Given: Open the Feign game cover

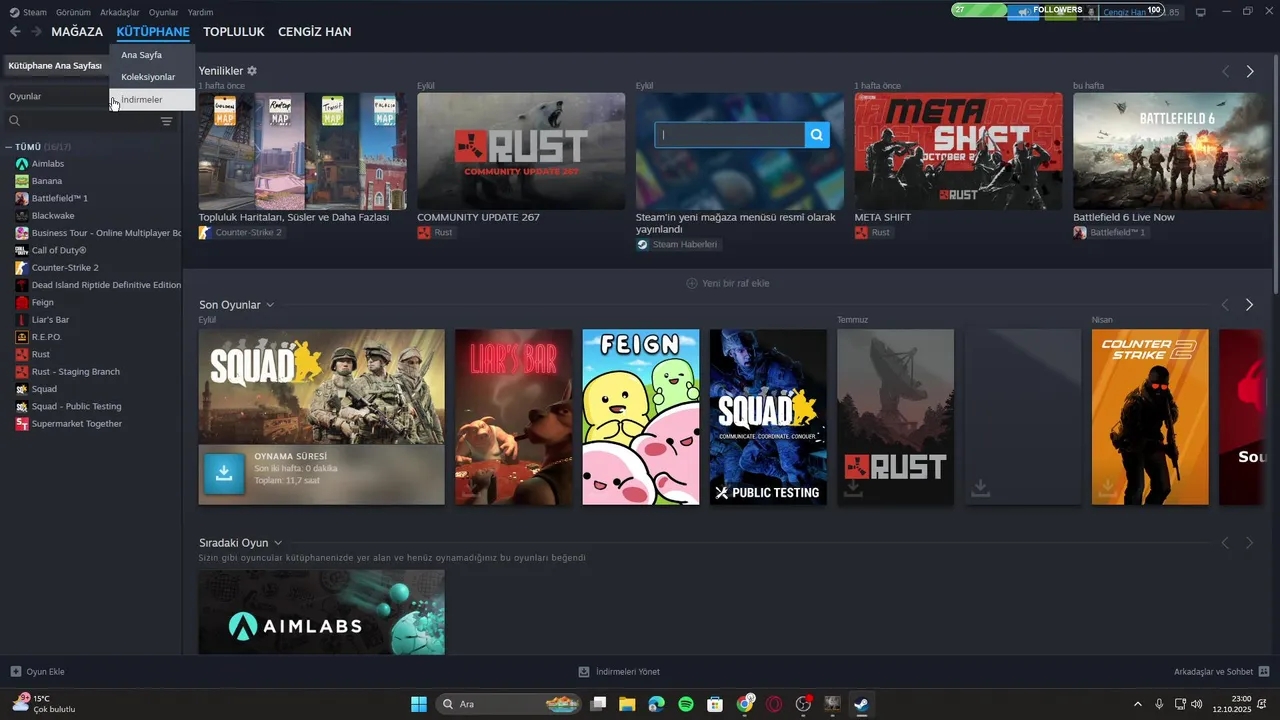Looking at the screenshot, I should 641,417.
